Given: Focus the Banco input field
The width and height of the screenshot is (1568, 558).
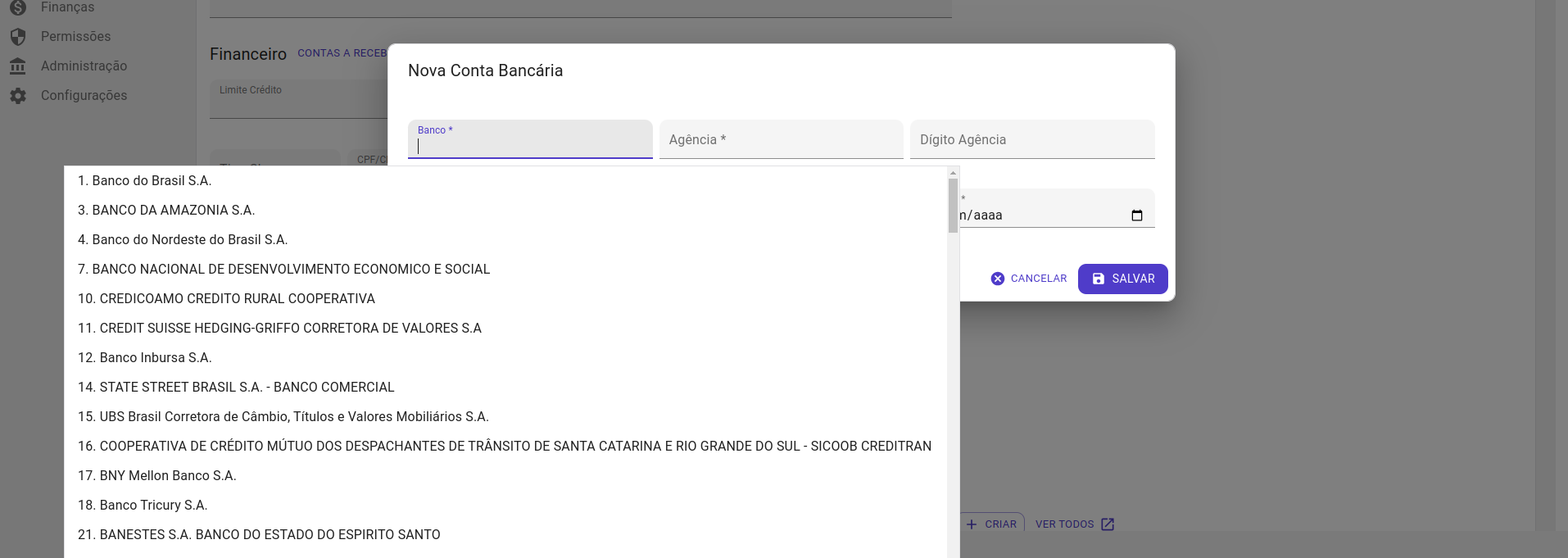Looking at the screenshot, I should pos(530,139).
